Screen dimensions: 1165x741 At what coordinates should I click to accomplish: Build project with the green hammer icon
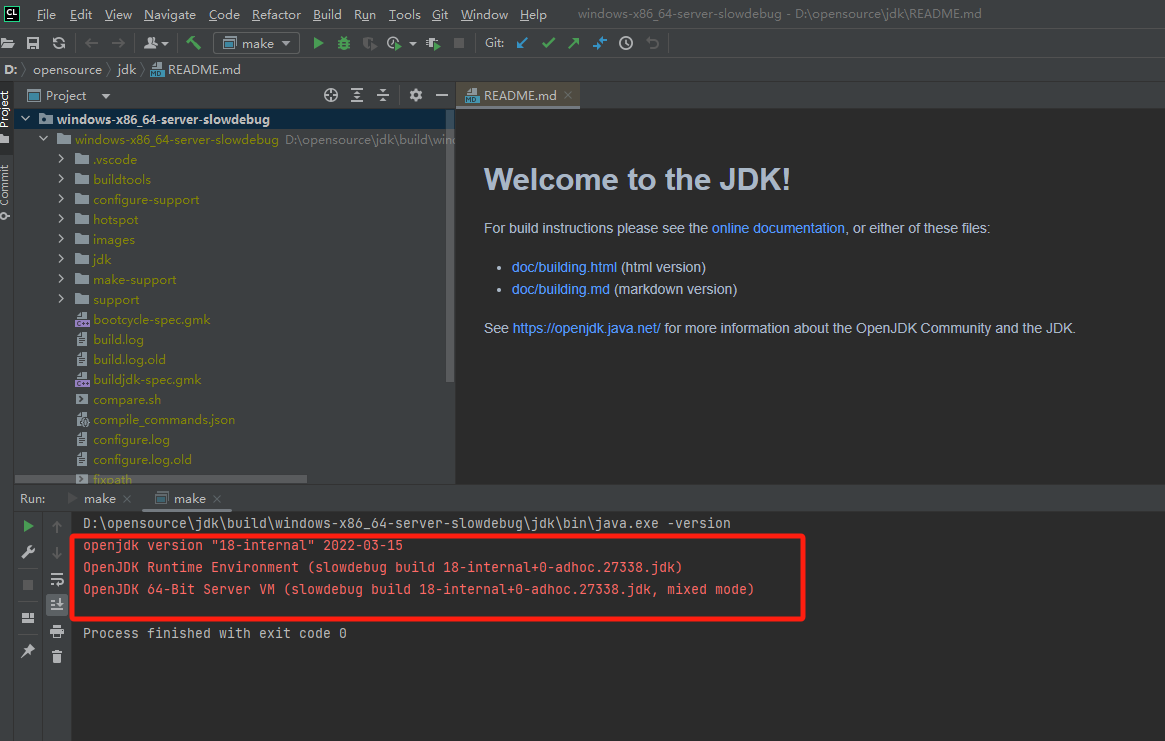tap(194, 43)
